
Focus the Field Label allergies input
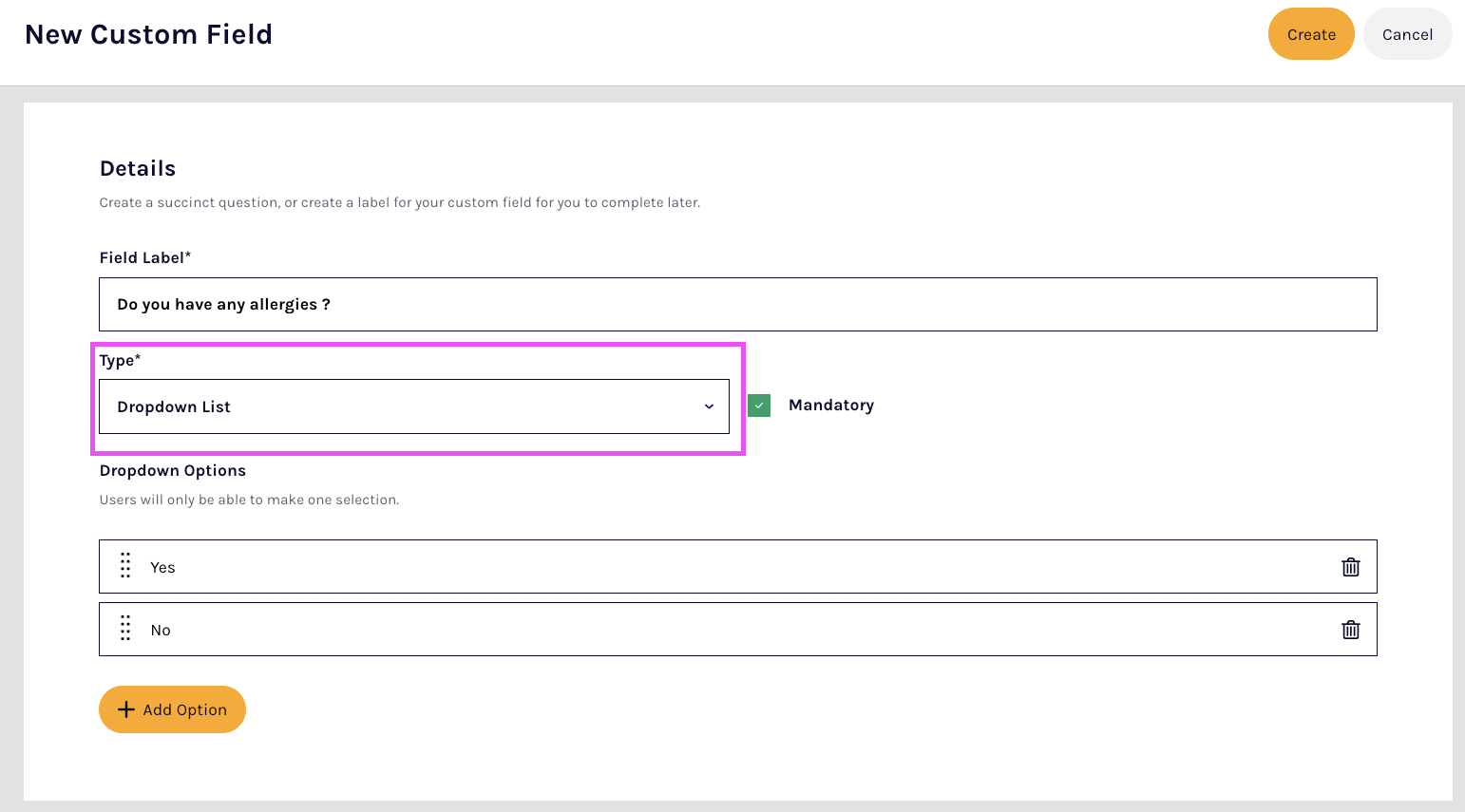(x=737, y=305)
